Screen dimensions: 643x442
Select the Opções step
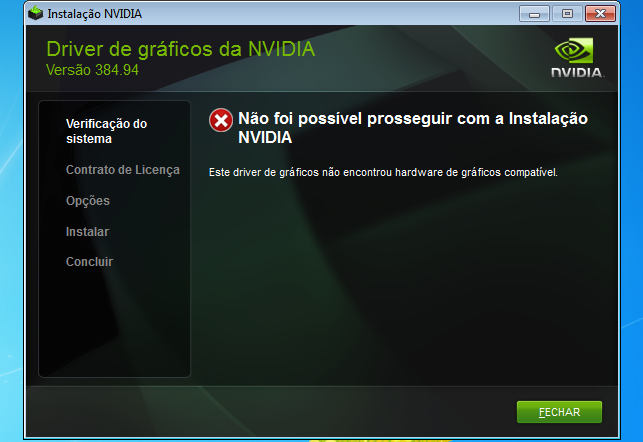[88, 201]
